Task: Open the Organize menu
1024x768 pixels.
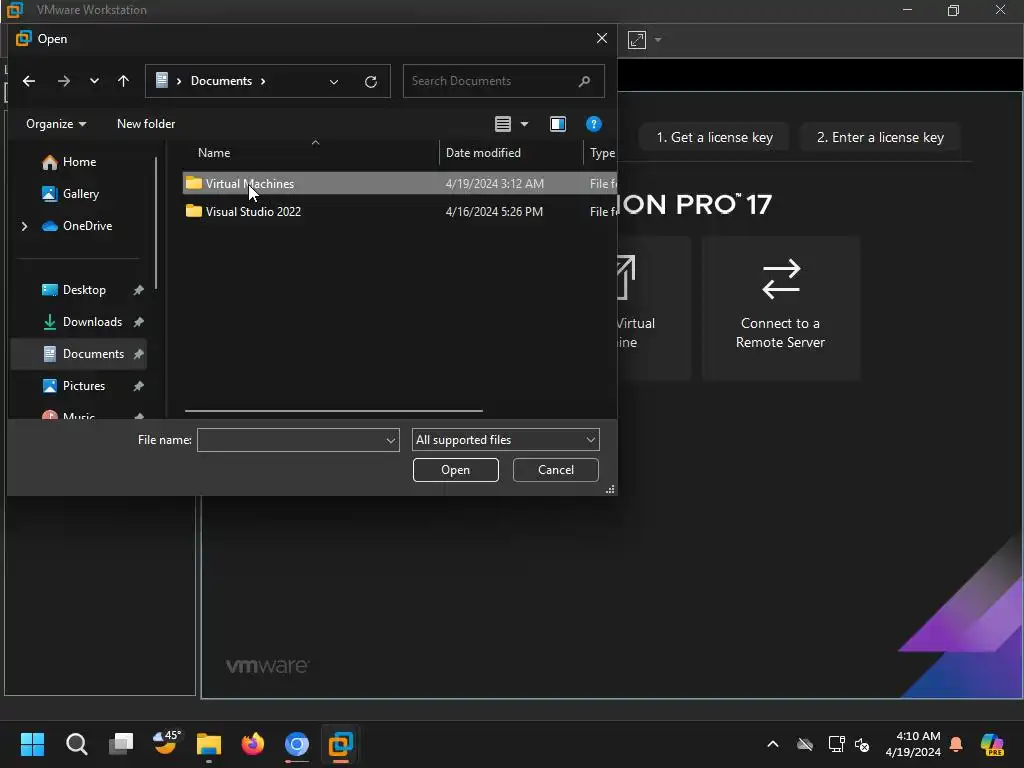Action: [56, 123]
